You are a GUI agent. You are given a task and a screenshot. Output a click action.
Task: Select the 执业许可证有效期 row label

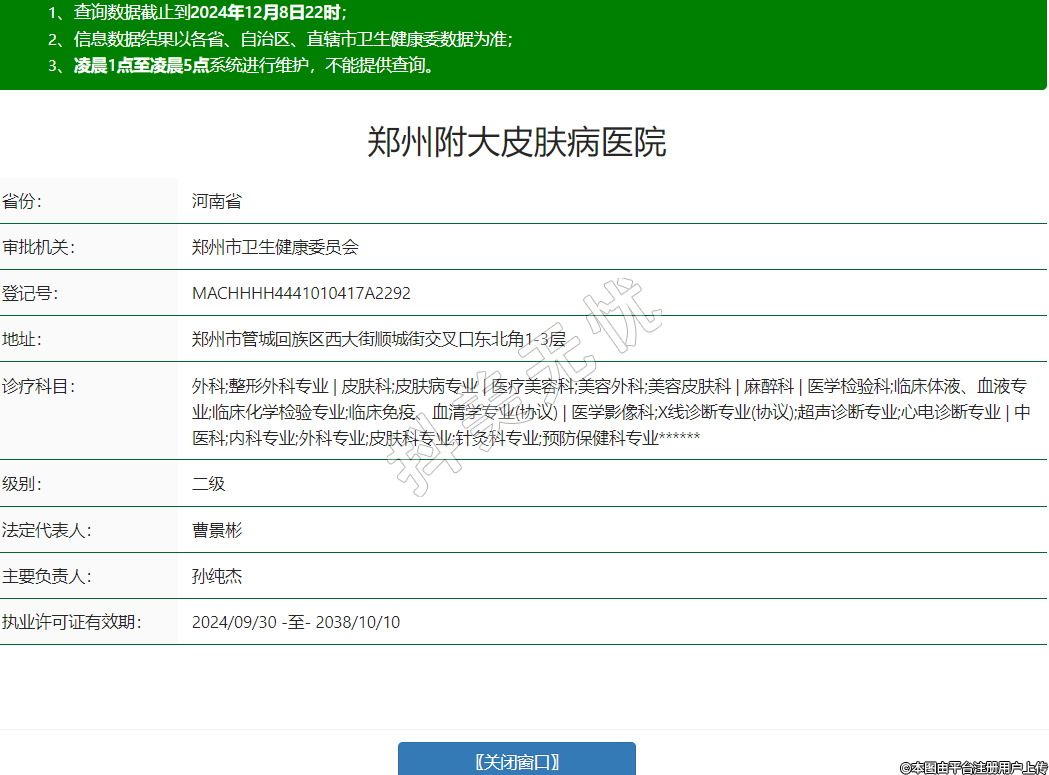pos(72,622)
